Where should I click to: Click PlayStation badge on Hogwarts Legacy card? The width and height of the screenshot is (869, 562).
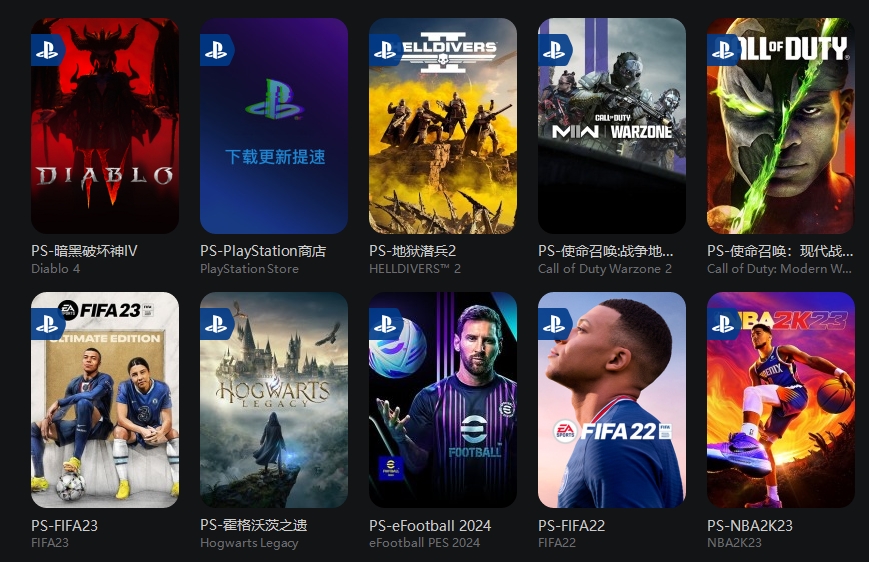[217, 324]
